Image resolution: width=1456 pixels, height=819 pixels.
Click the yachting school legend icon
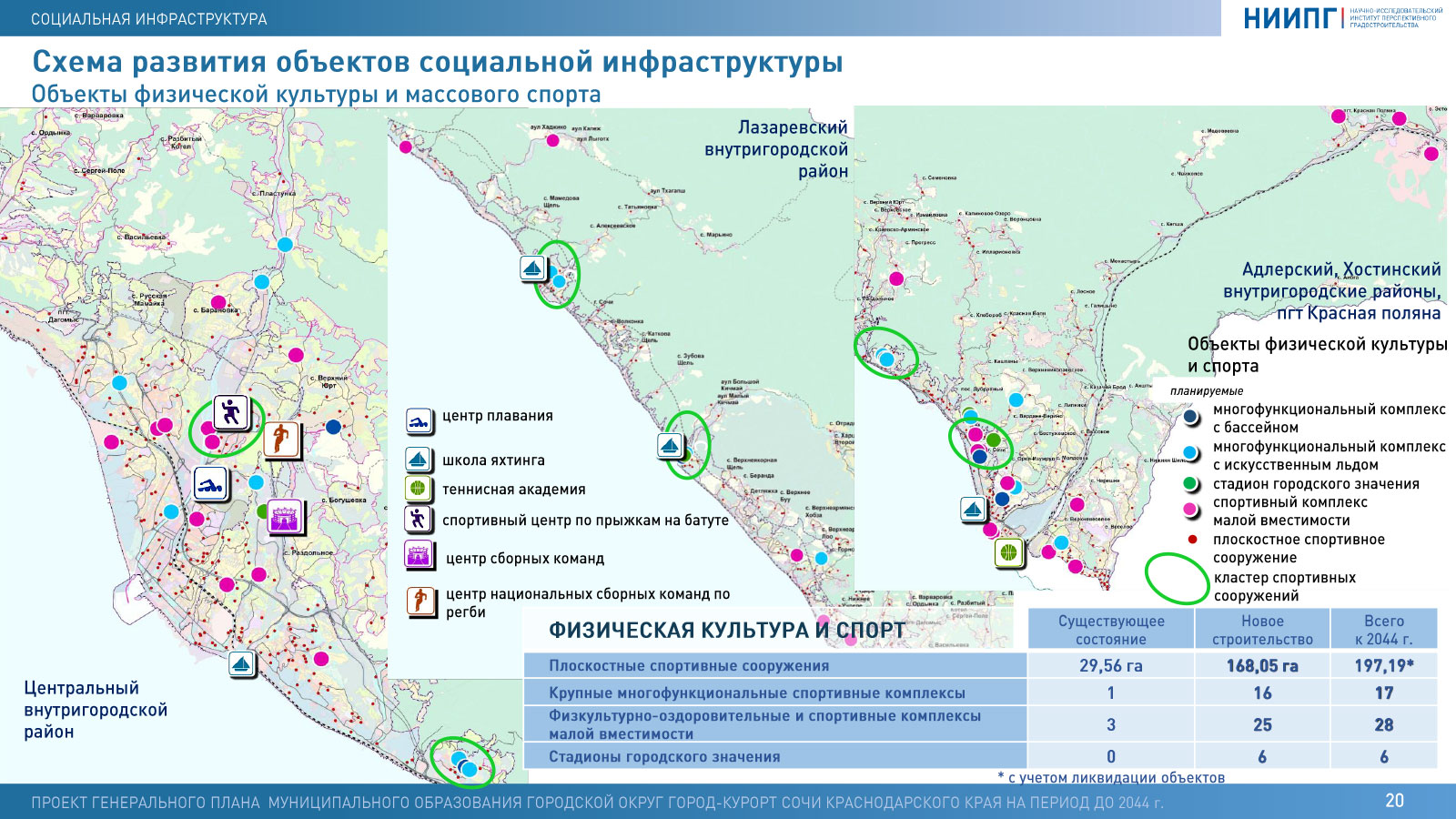[x=419, y=460]
